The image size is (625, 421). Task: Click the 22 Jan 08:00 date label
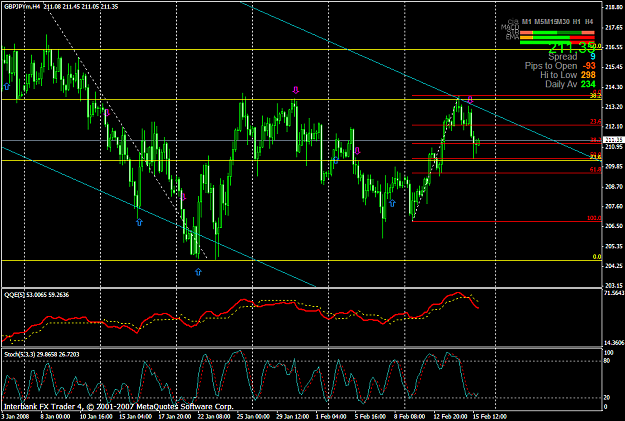point(214,417)
